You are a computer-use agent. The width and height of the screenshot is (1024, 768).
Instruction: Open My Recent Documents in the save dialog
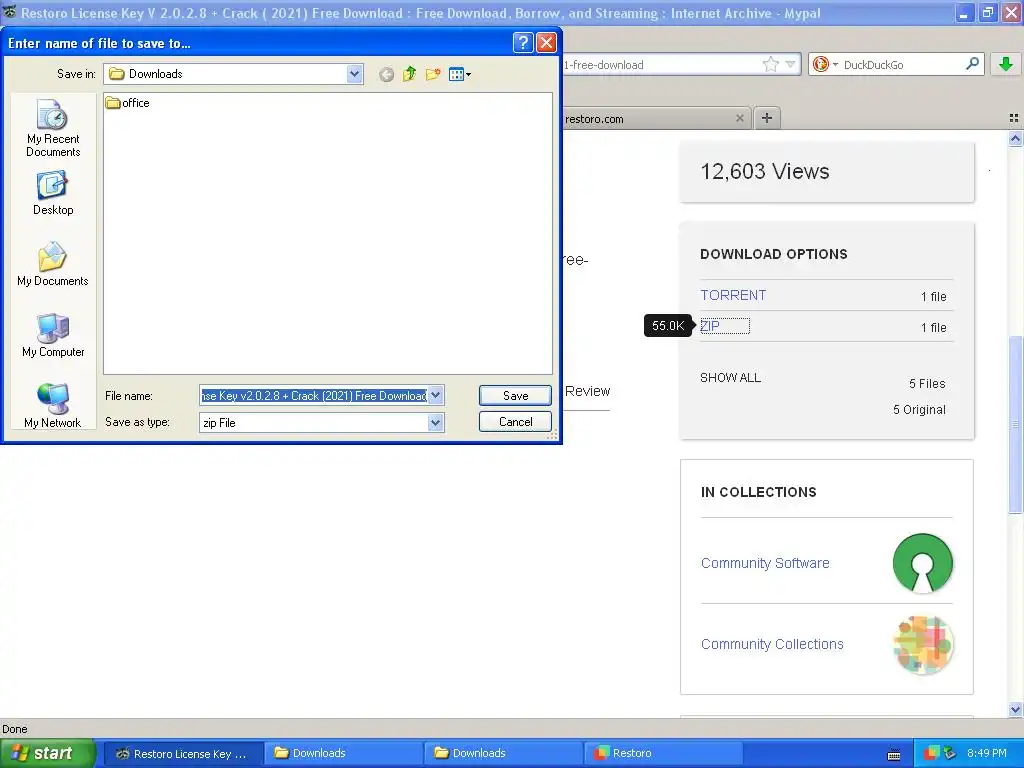coord(53,129)
